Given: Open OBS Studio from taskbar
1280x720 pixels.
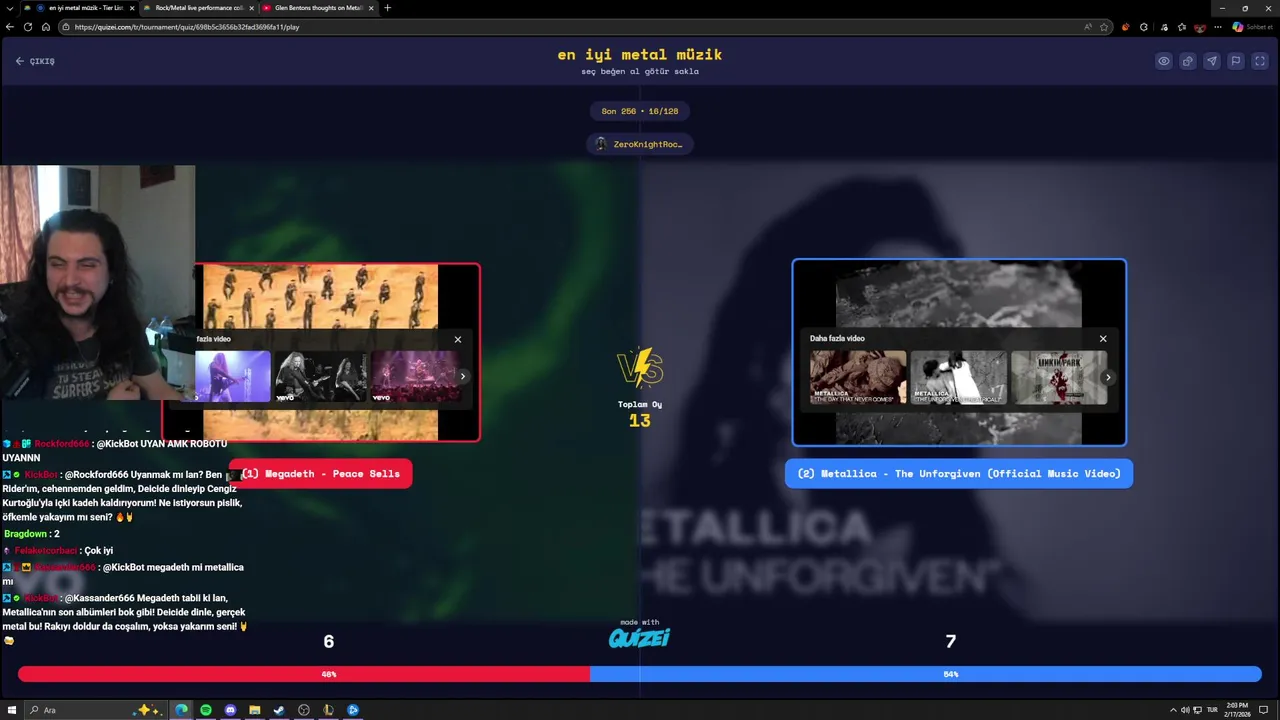Looking at the screenshot, I should tap(304, 710).
